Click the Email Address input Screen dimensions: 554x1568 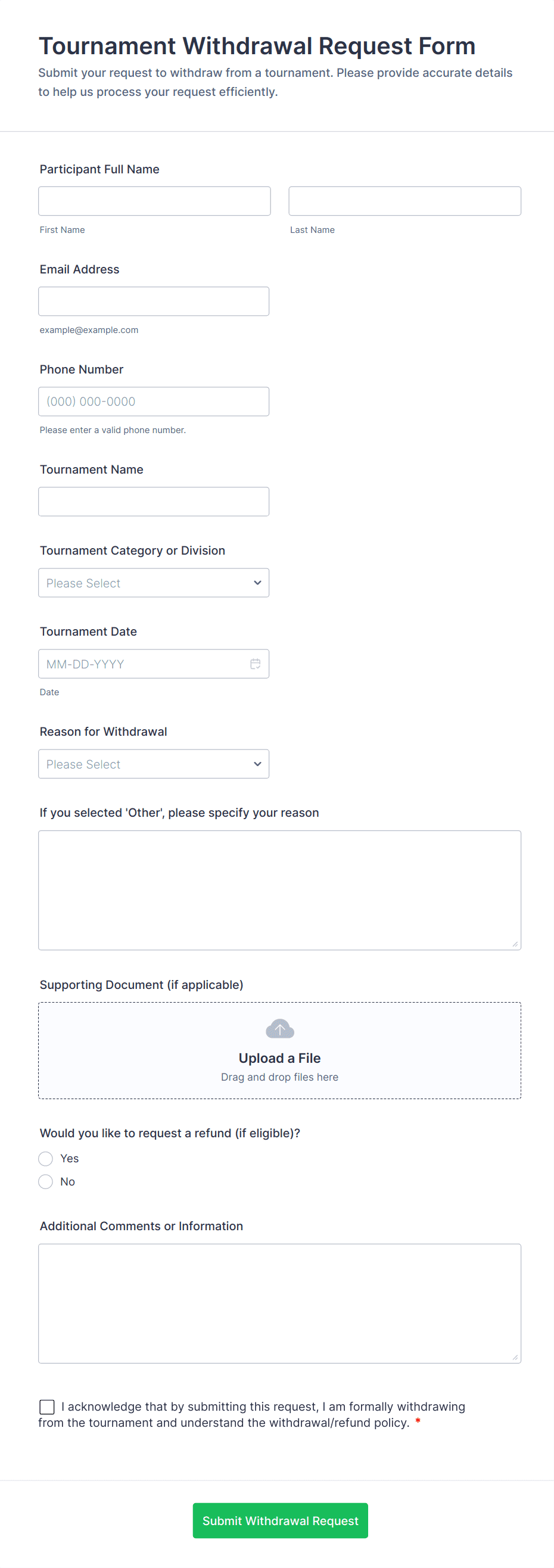tap(154, 301)
